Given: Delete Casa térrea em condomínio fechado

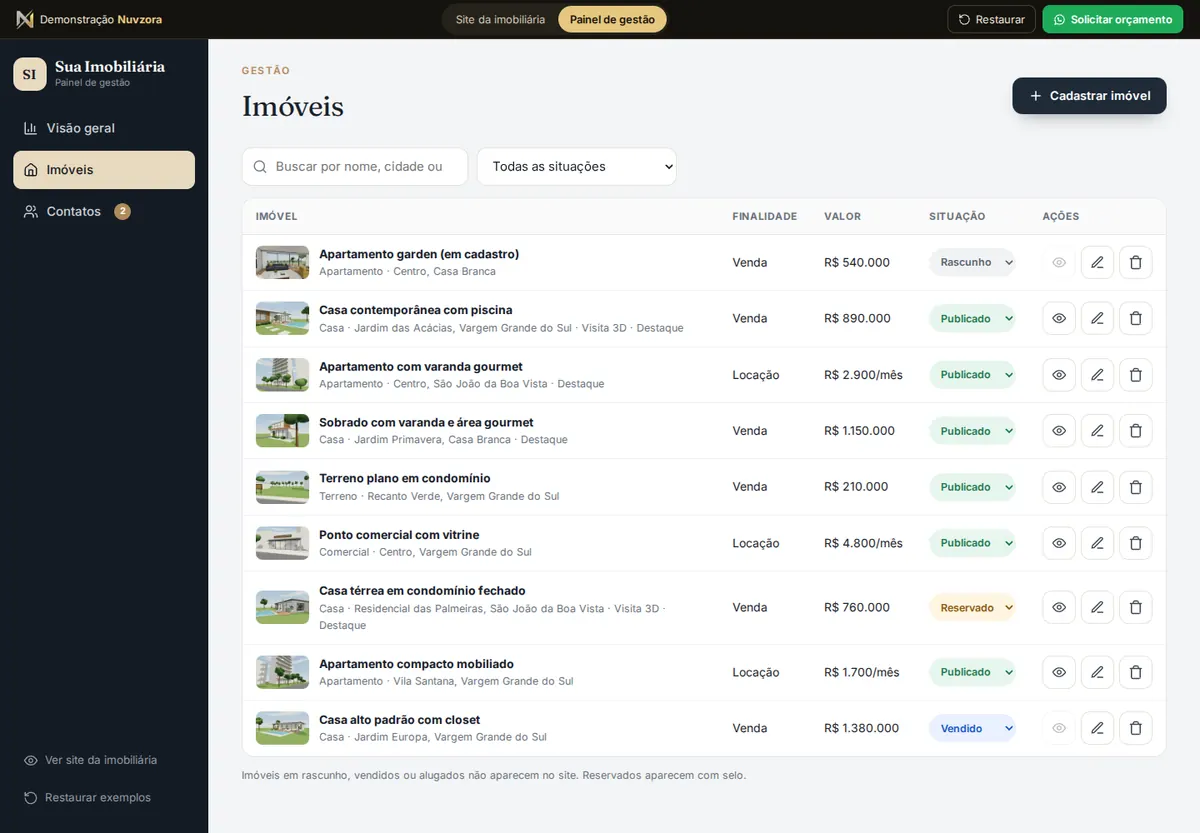Looking at the screenshot, I should tap(1135, 607).
